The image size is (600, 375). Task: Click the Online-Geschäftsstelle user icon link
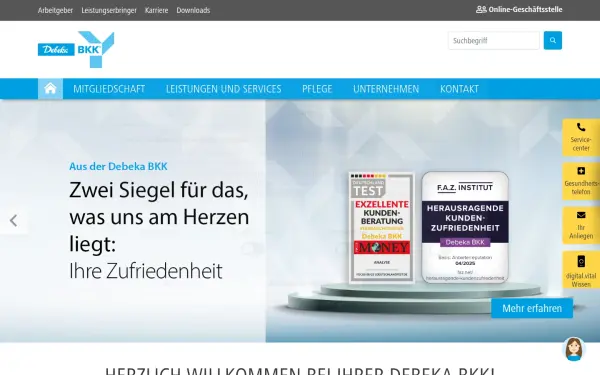[519, 10]
